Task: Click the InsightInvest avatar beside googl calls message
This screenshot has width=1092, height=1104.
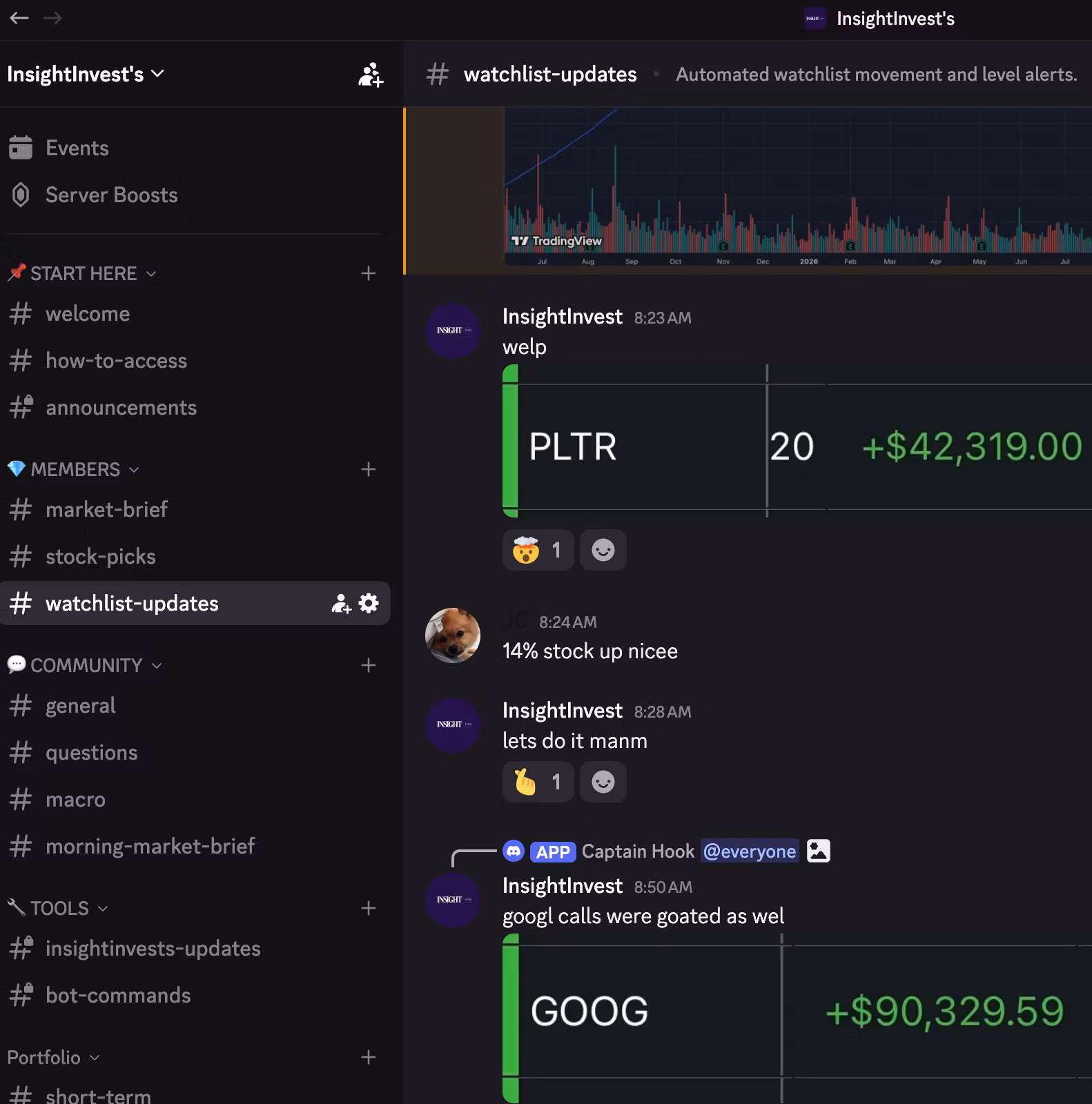Action: pyautogui.click(x=453, y=900)
